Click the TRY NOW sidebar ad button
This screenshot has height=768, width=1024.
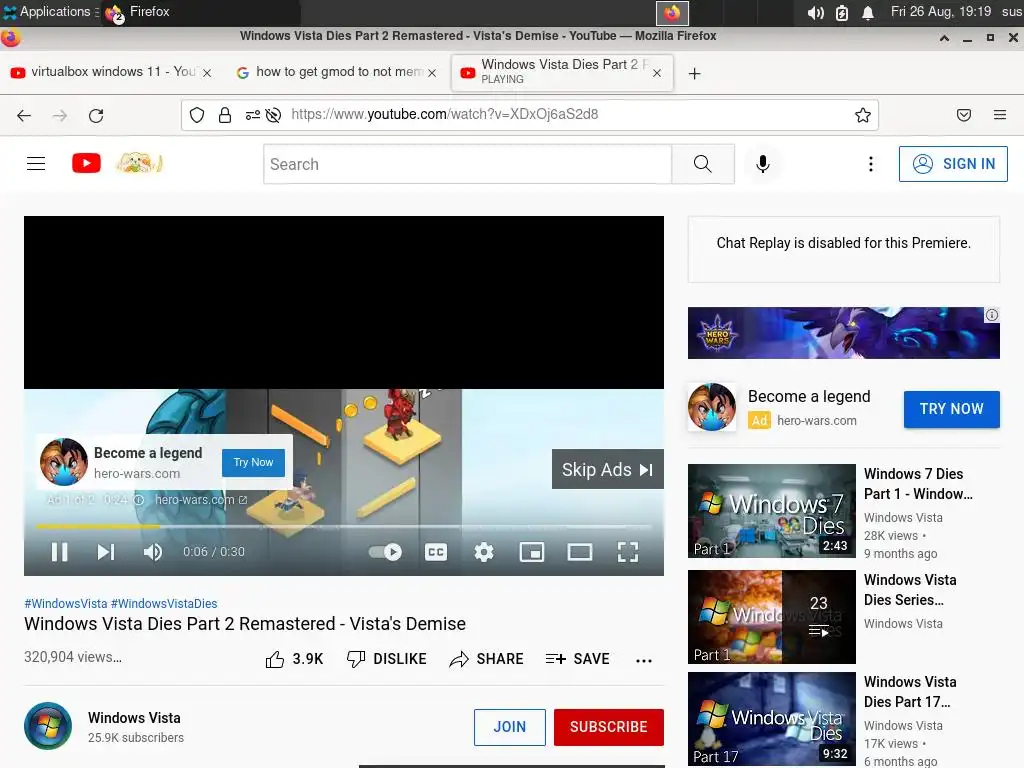(x=952, y=409)
